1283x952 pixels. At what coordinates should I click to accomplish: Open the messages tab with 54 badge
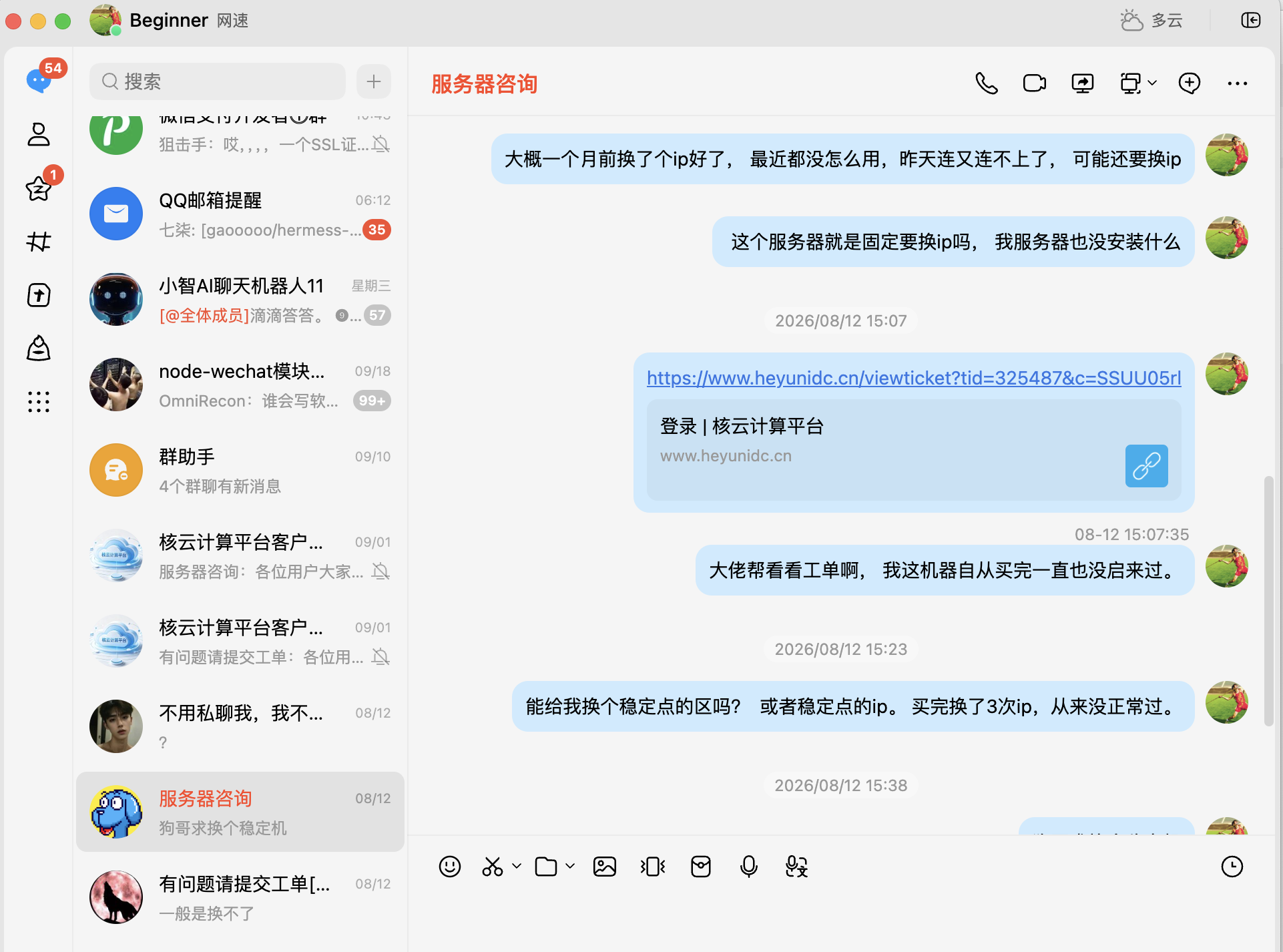click(39, 80)
